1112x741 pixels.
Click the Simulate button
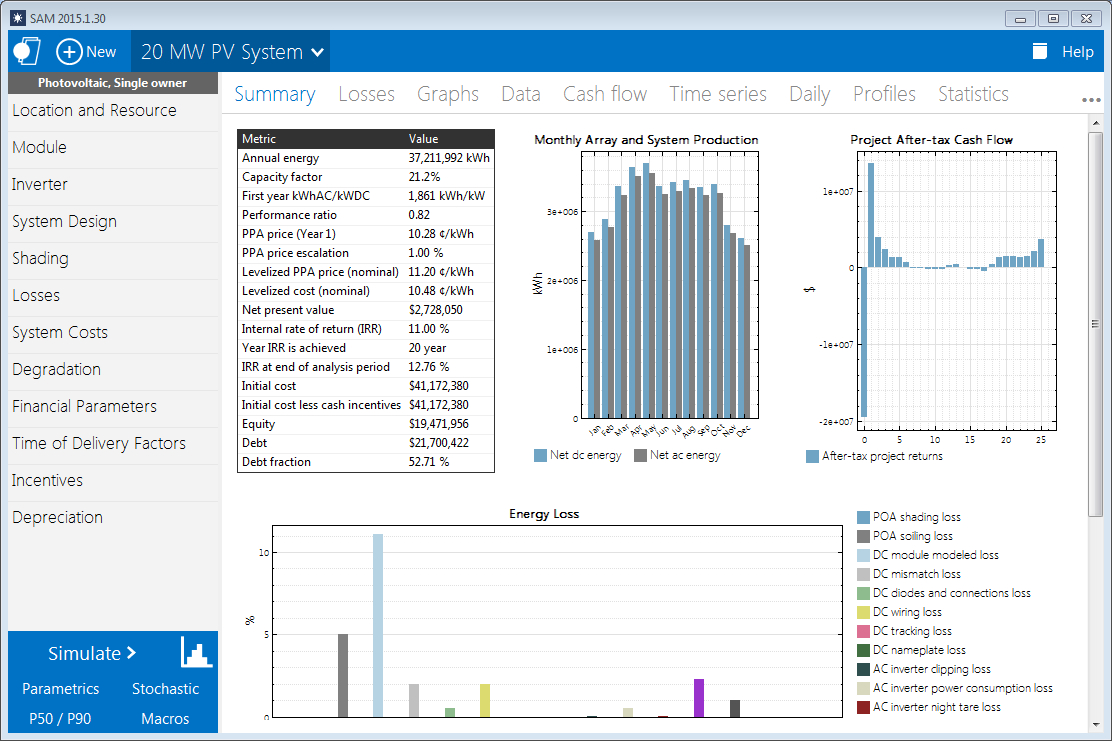[x=87, y=652]
